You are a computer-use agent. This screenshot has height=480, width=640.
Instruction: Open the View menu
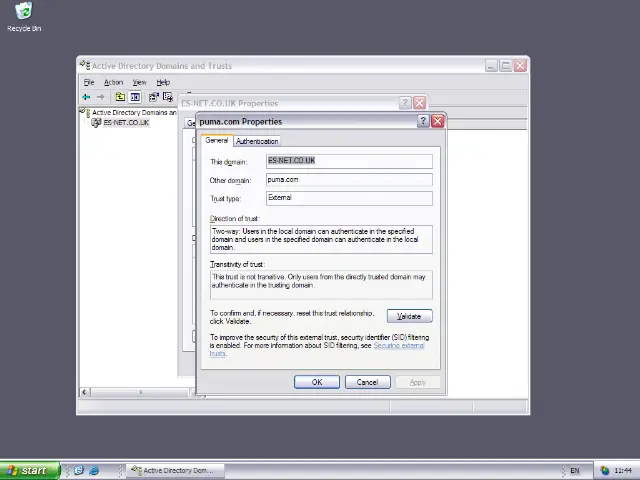coord(139,82)
